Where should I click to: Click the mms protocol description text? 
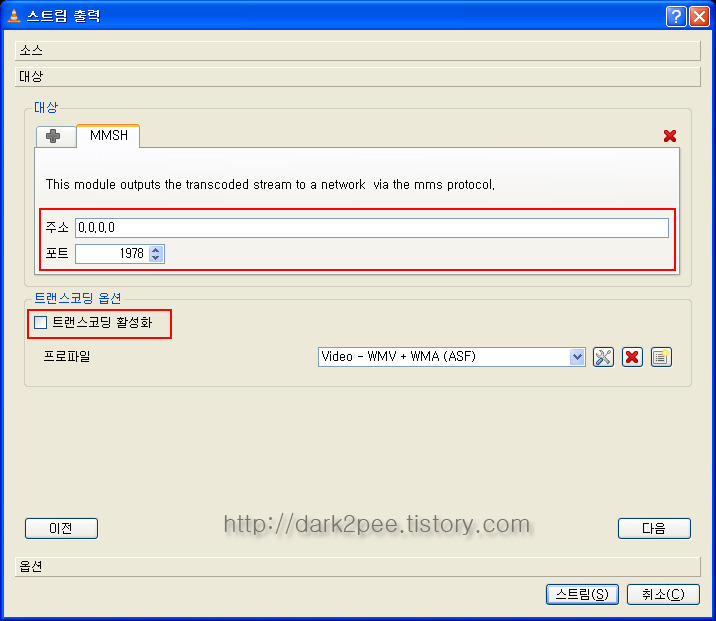tap(270, 184)
